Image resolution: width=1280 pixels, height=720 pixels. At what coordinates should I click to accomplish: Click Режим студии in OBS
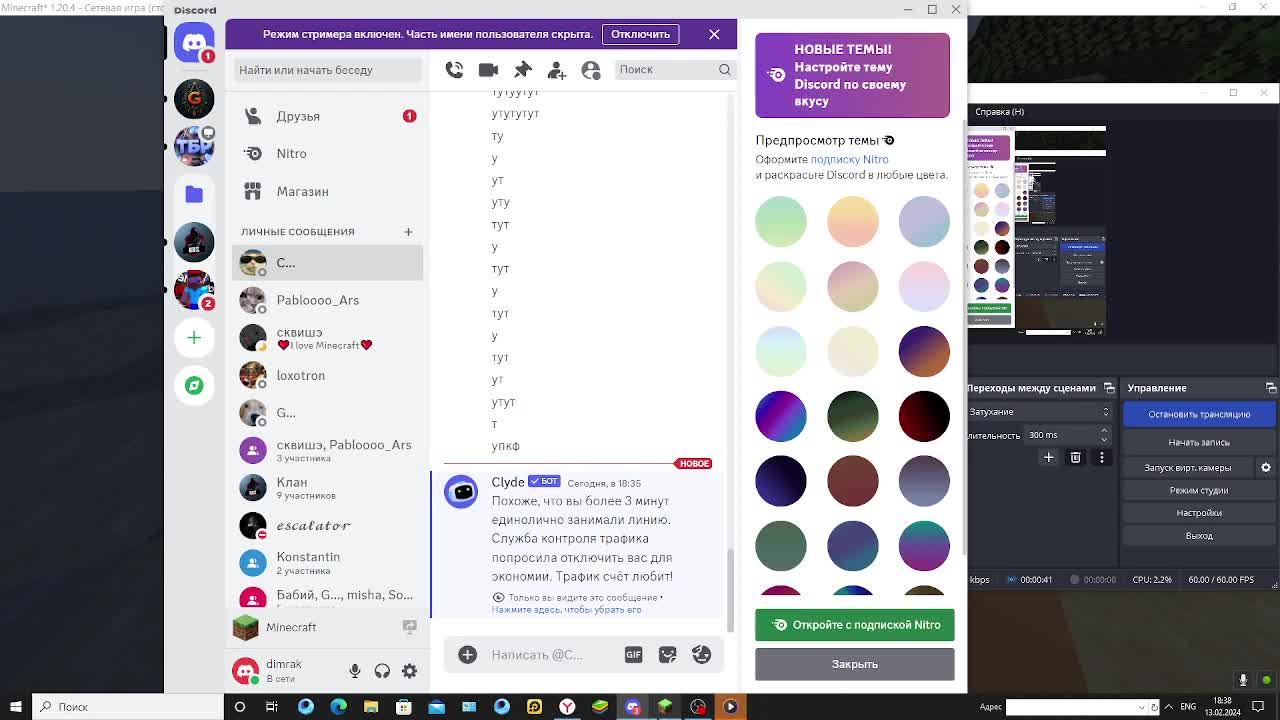tap(1199, 490)
